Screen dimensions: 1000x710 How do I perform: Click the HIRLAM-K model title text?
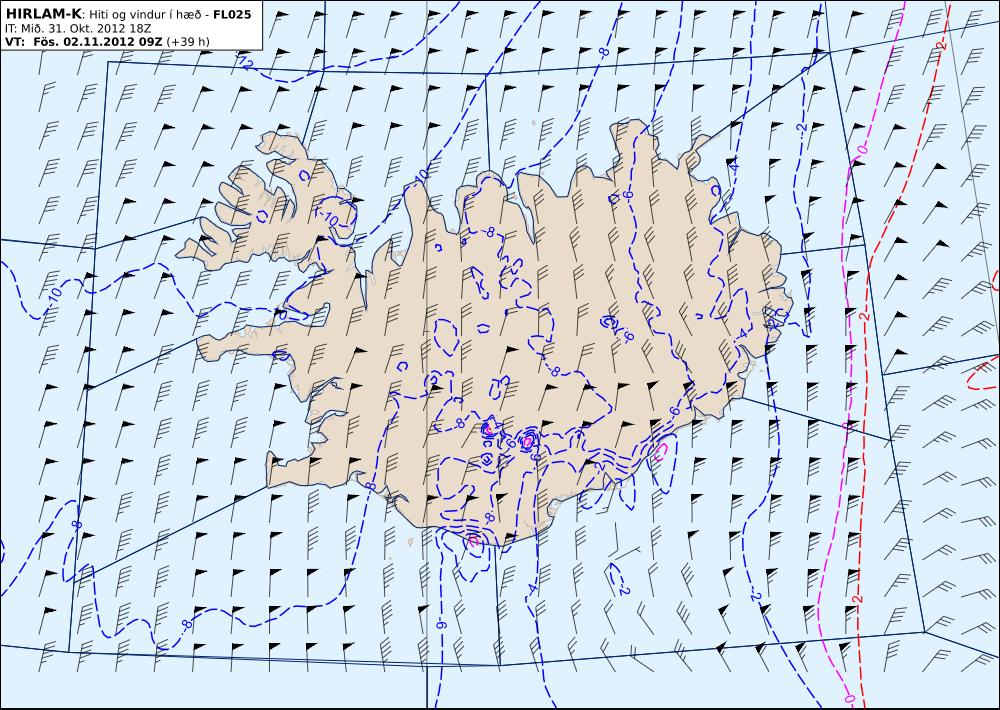pyautogui.click(x=43, y=14)
